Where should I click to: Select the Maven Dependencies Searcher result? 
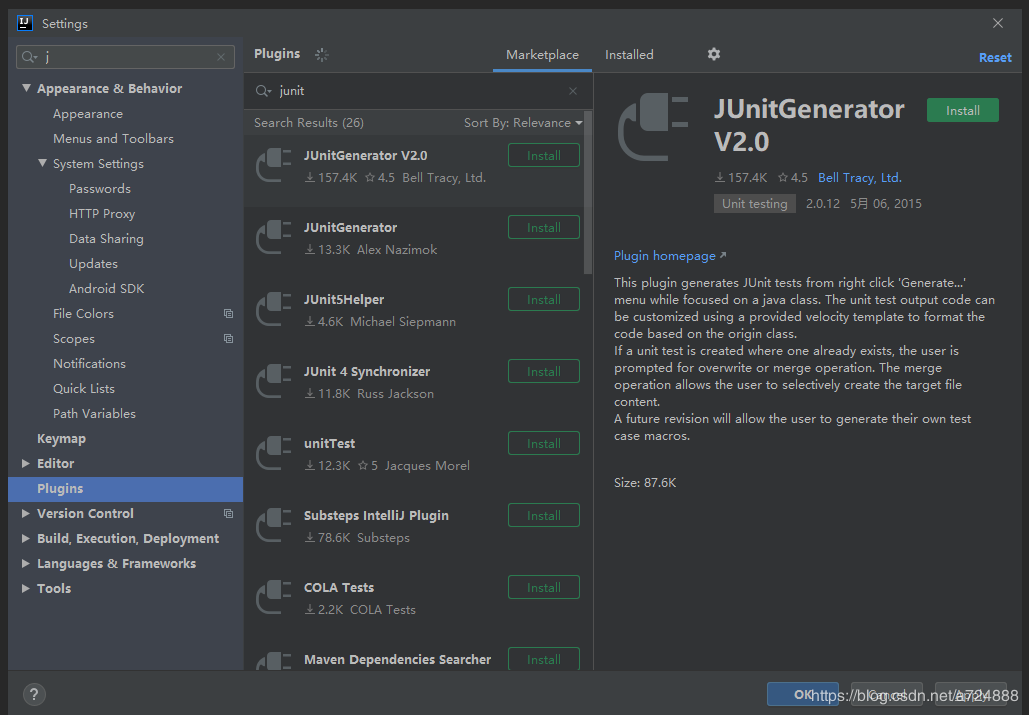pos(397,659)
